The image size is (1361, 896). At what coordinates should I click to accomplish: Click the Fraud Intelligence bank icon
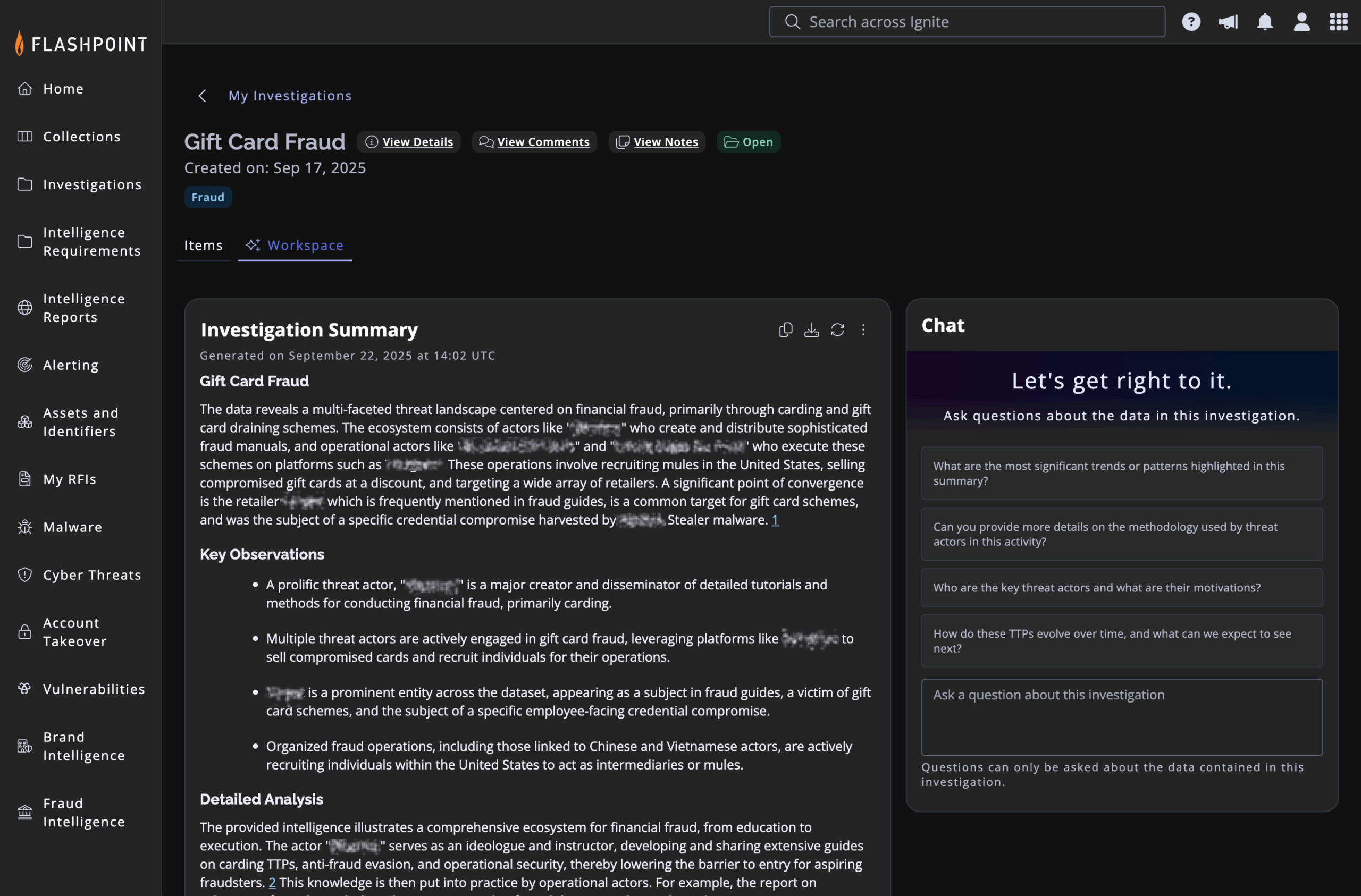[24, 813]
